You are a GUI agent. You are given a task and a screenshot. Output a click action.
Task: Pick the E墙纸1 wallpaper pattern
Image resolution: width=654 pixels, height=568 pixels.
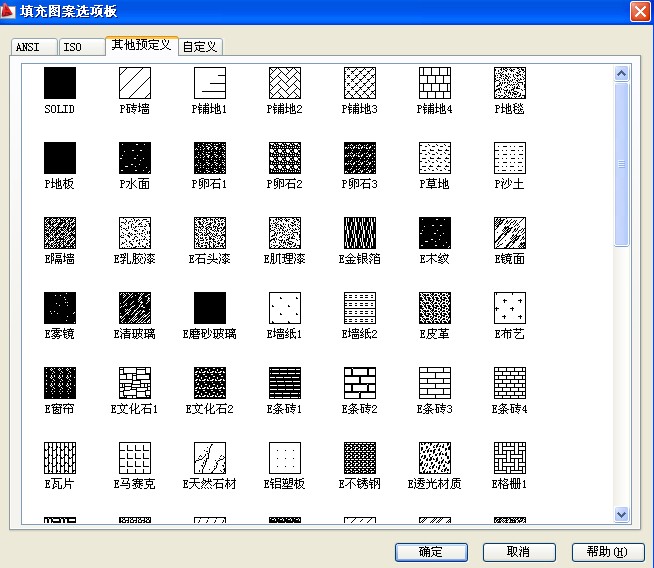(285, 308)
